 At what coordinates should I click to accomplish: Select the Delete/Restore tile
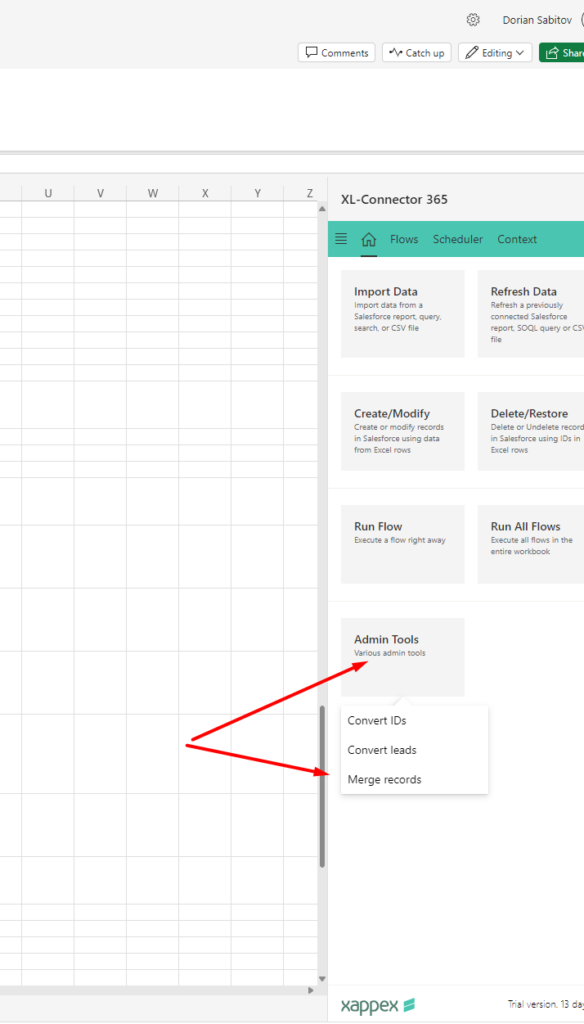(x=530, y=431)
